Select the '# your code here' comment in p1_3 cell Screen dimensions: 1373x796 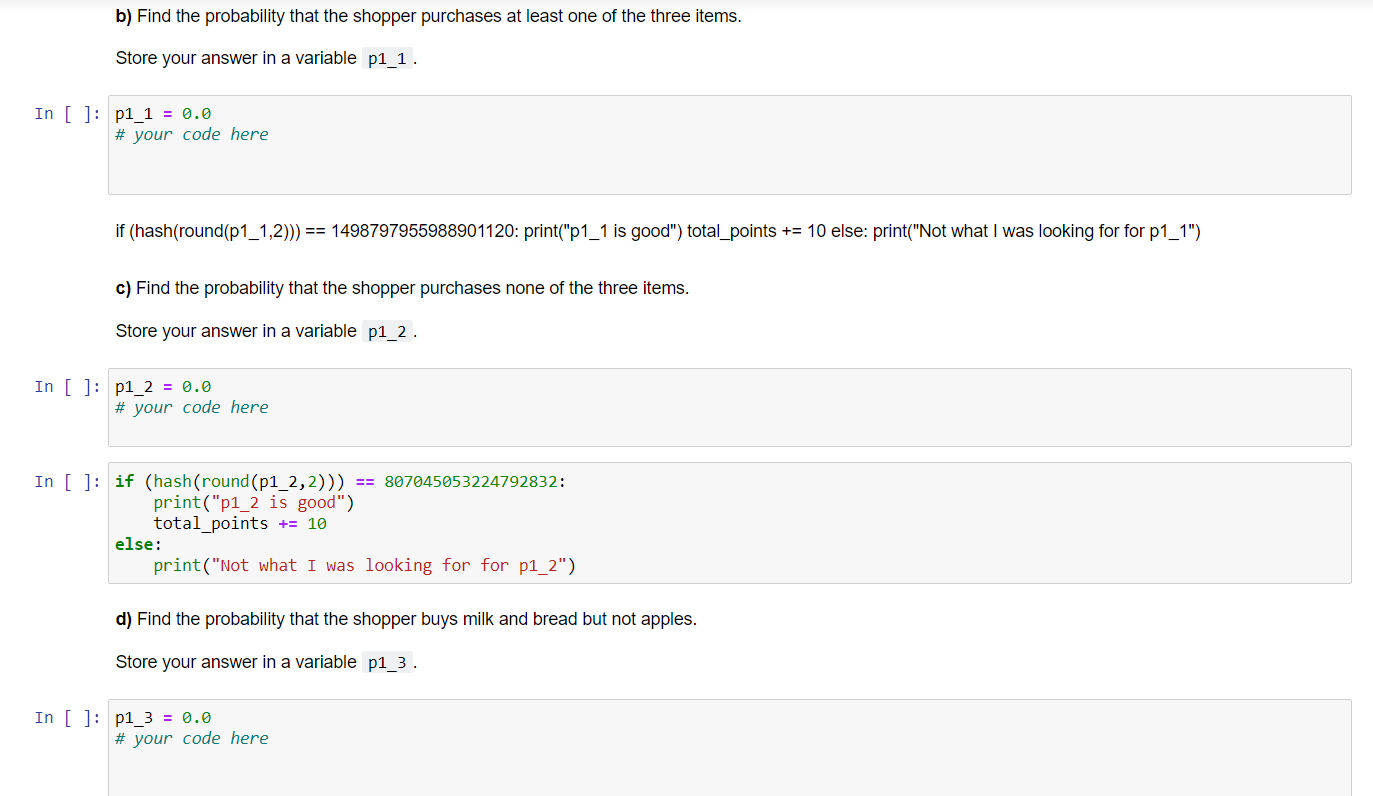(x=192, y=738)
